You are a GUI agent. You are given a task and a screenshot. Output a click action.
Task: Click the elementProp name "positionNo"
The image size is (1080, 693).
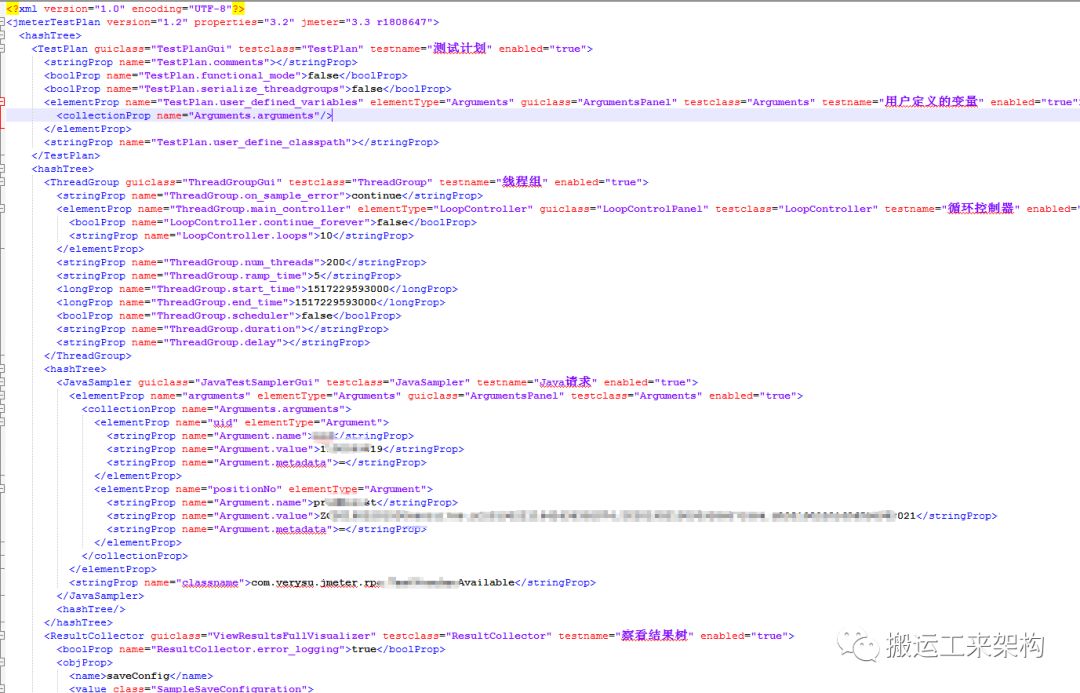click(x=245, y=489)
